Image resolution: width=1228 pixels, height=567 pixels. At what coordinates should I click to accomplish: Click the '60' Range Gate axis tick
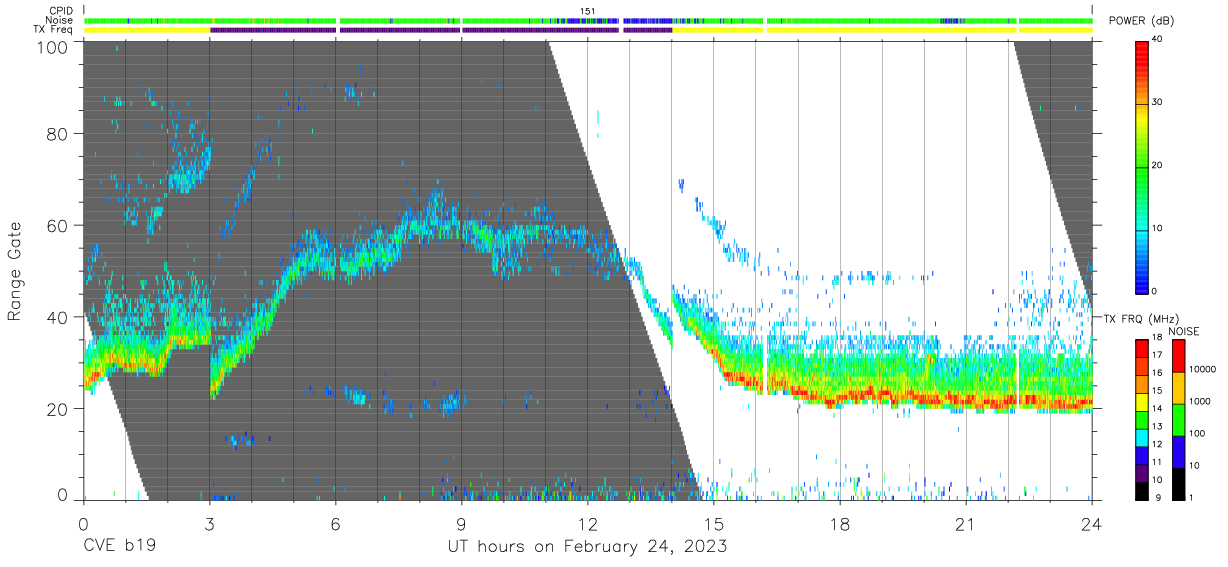click(x=58, y=226)
